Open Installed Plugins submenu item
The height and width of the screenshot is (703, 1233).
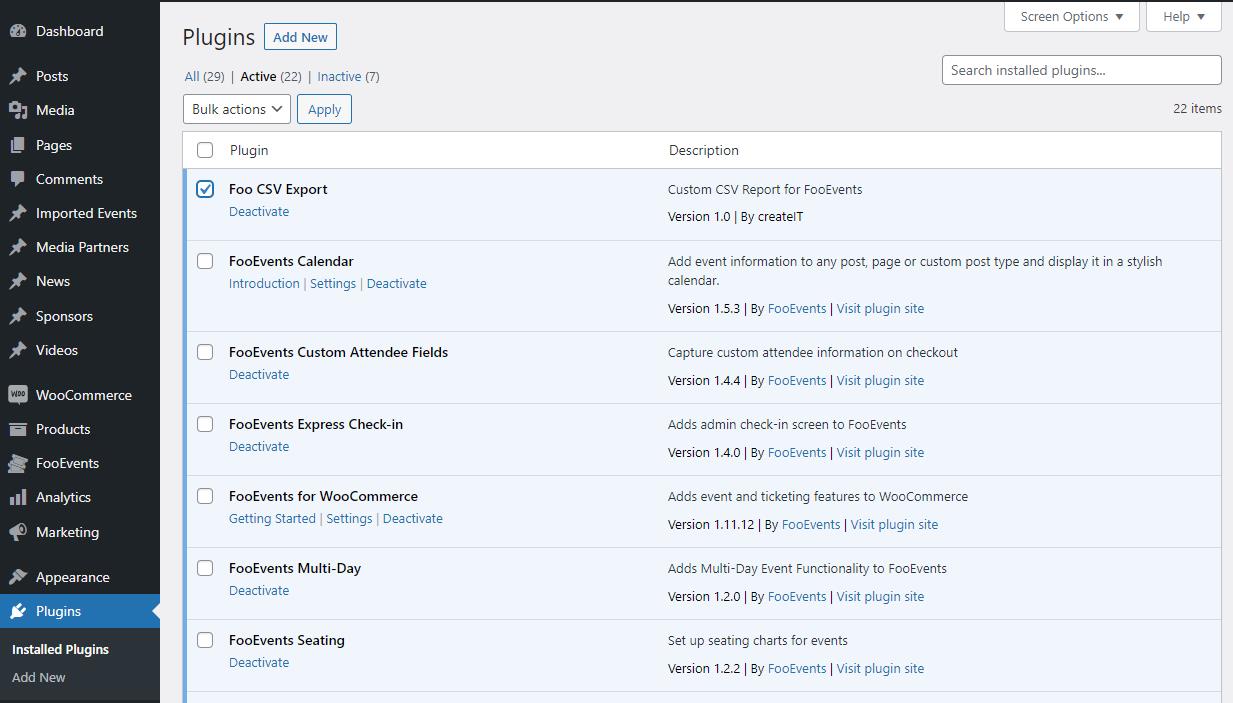(x=60, y=649)
